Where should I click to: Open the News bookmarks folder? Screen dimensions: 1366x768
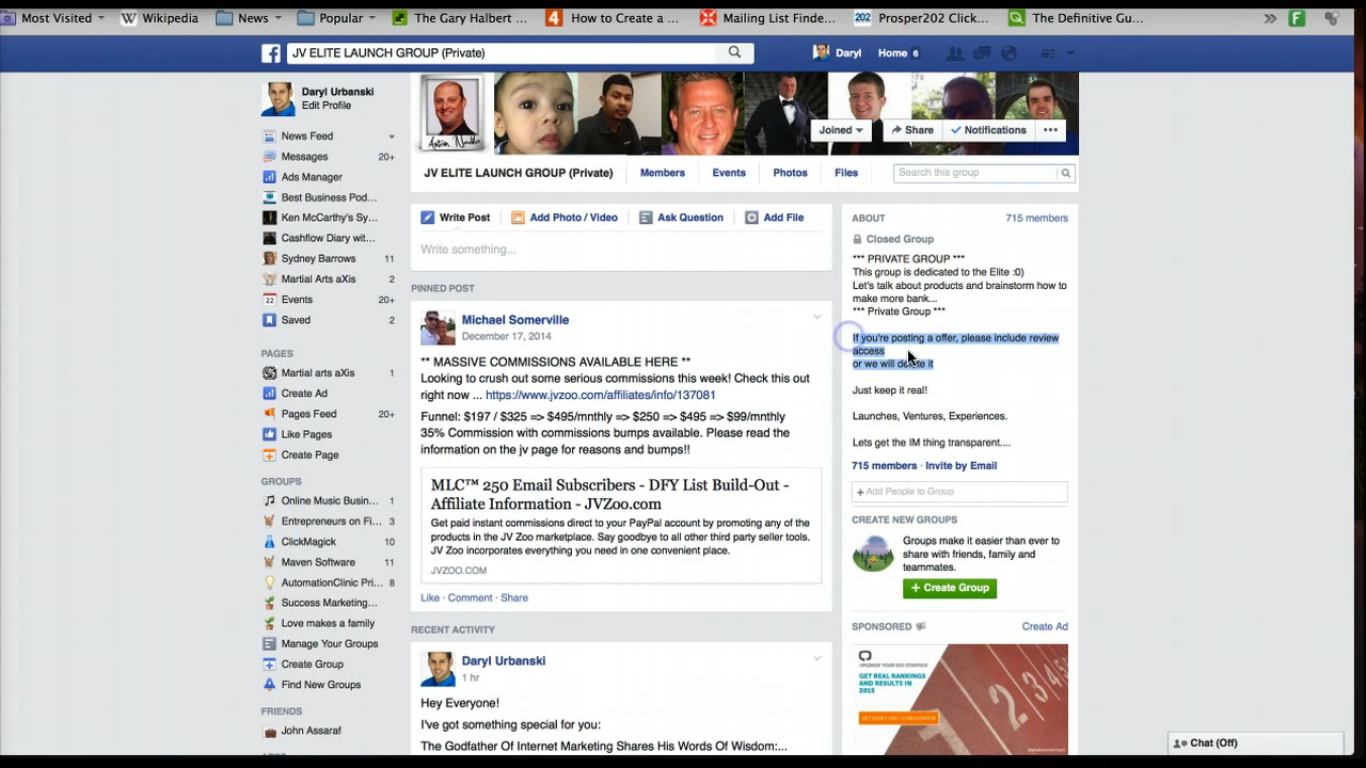coord(249,18)
